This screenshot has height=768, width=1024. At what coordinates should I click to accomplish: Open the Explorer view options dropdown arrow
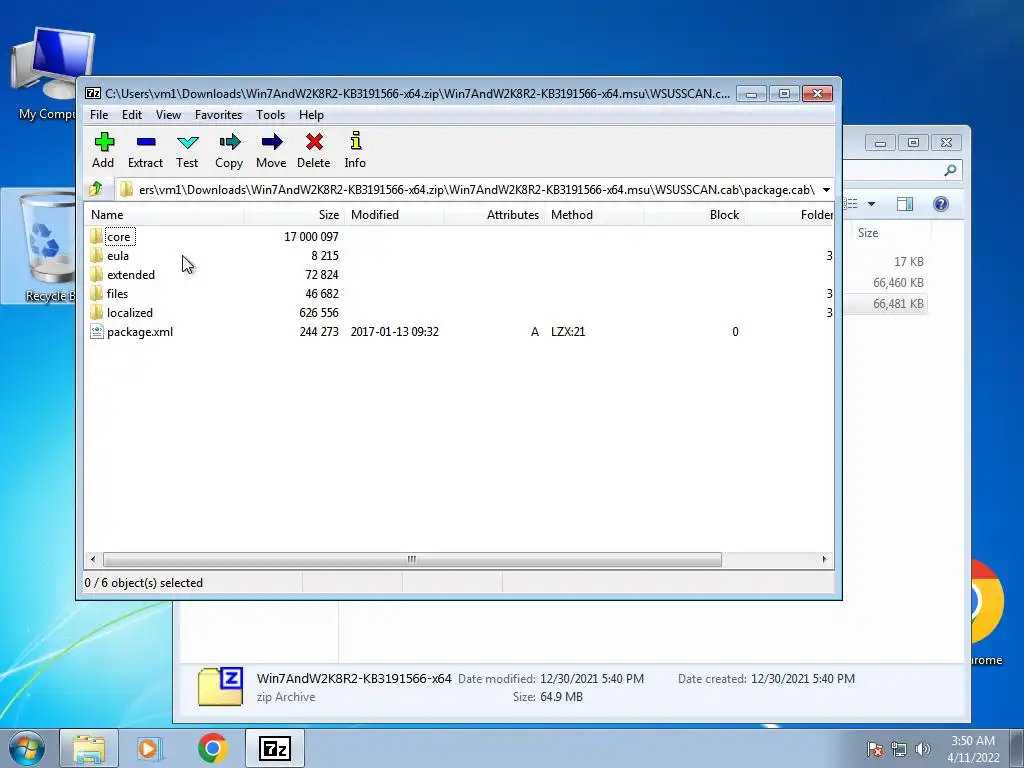(871, 204)
